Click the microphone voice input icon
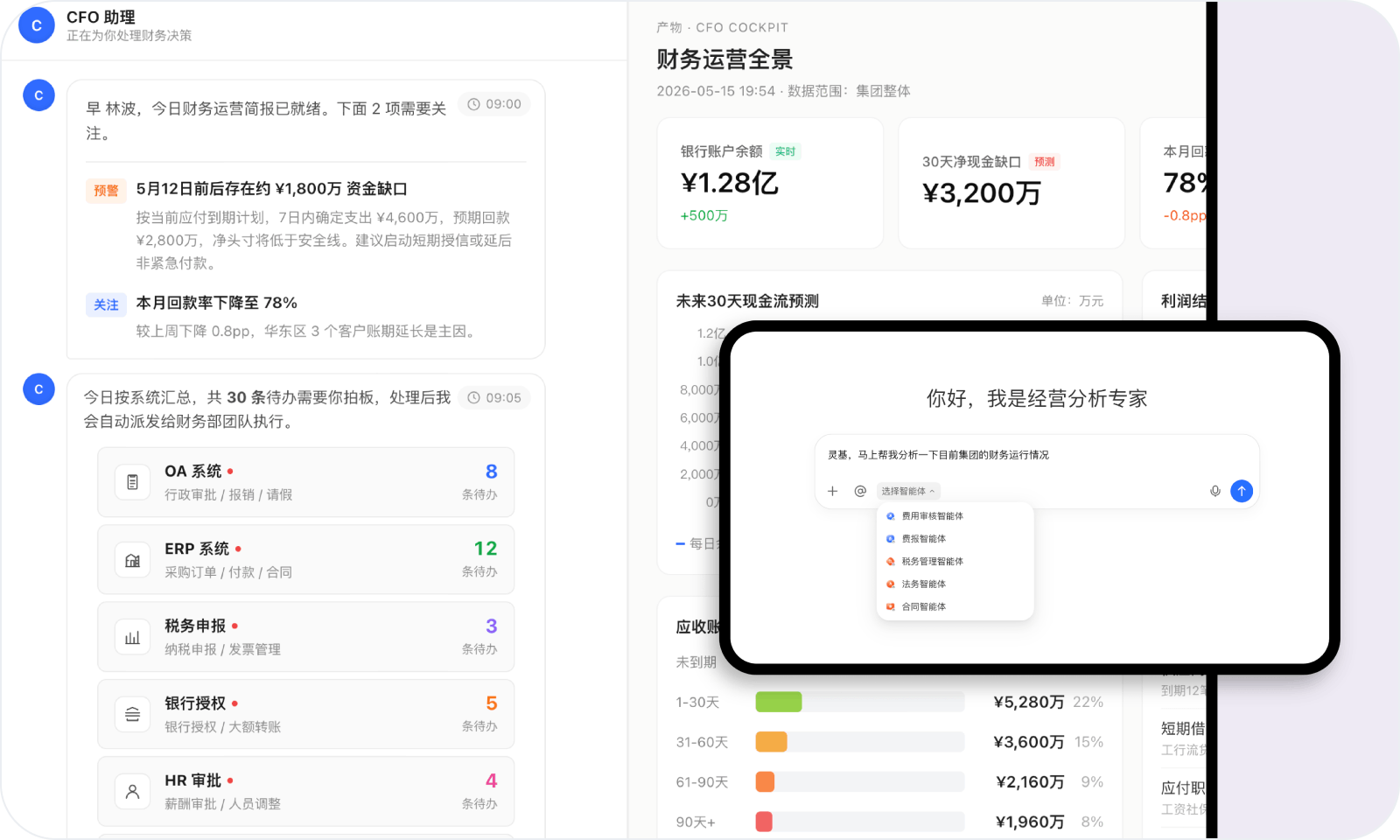 click(x=1215, y=491)
